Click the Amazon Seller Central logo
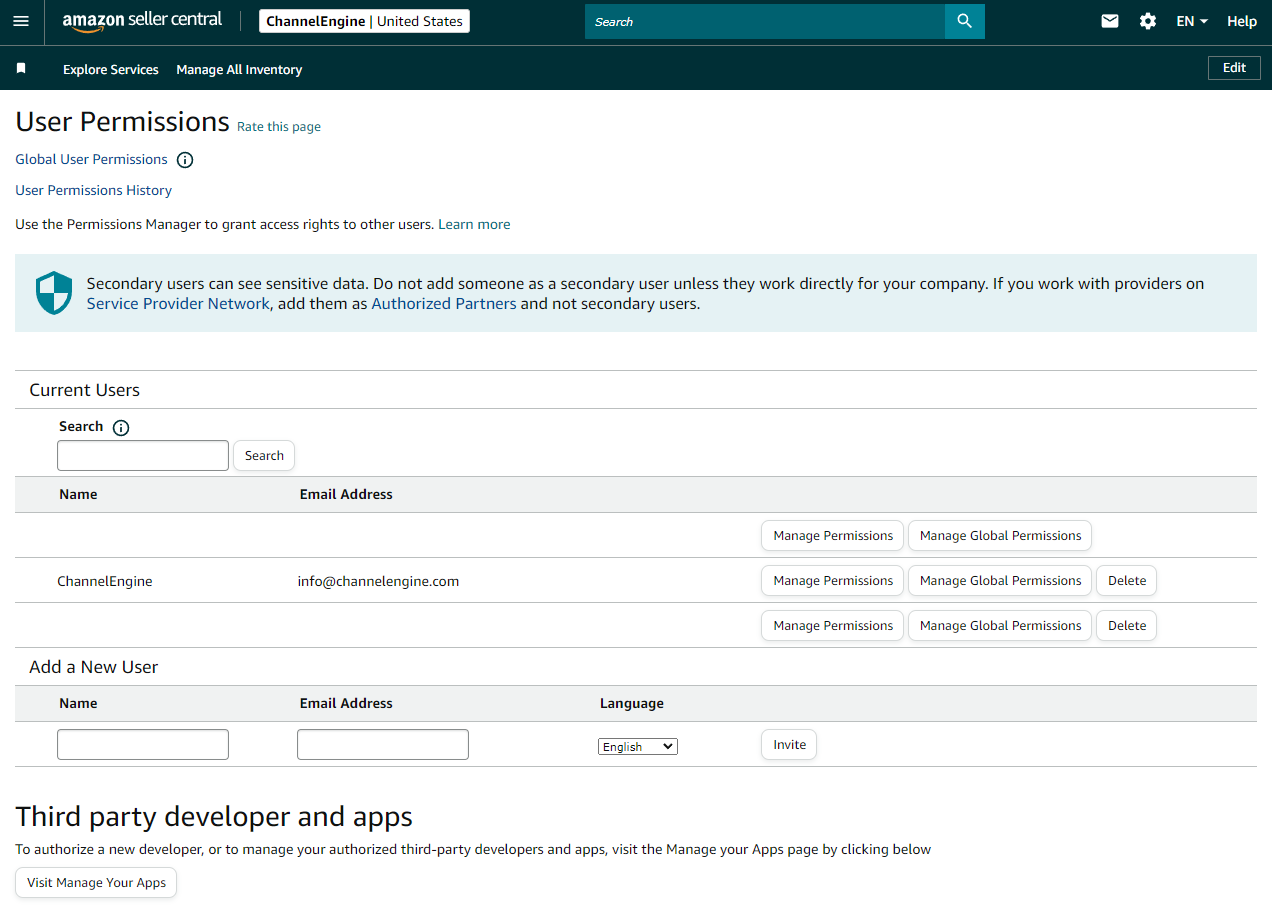The width and height of the screenshot is (1272, 905). pos(142,21)
